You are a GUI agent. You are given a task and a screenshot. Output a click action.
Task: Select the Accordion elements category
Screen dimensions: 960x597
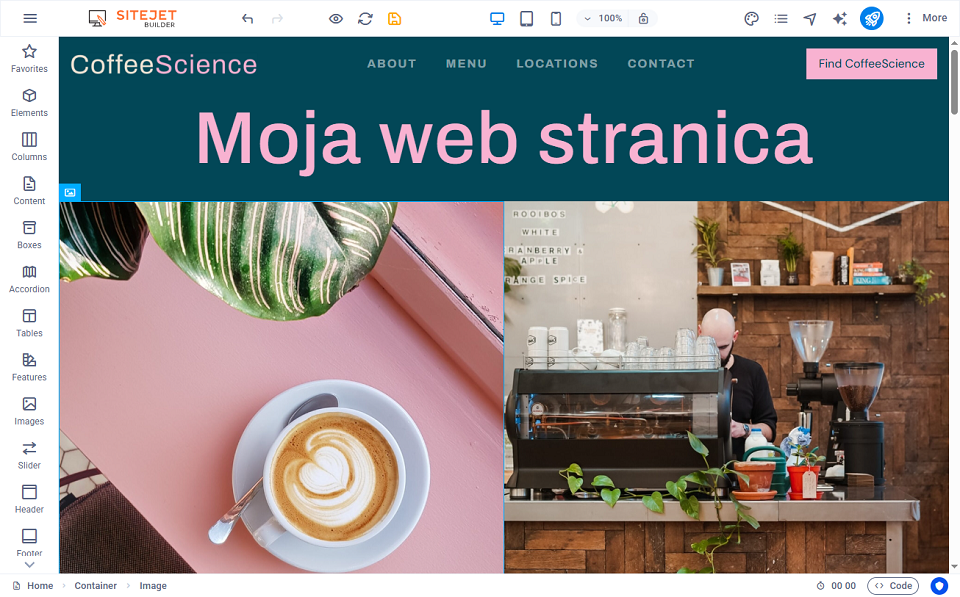[29, 278]
